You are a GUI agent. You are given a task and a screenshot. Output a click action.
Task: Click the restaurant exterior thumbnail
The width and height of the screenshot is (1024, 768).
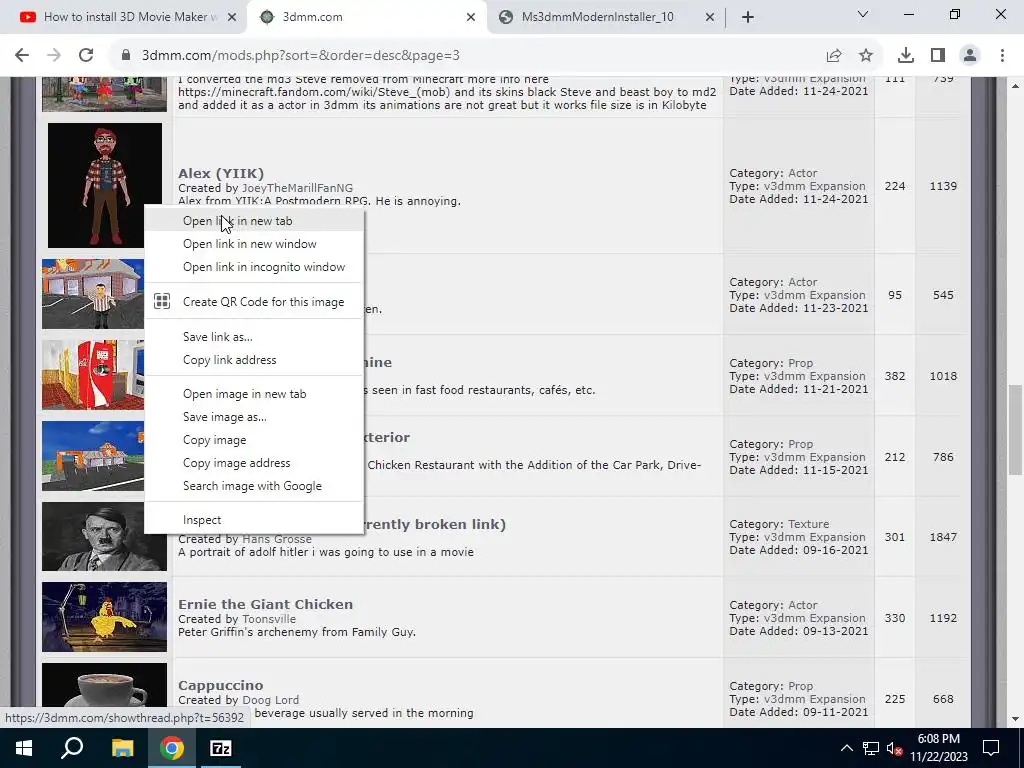pyautogui.click(x=93, y=456)
